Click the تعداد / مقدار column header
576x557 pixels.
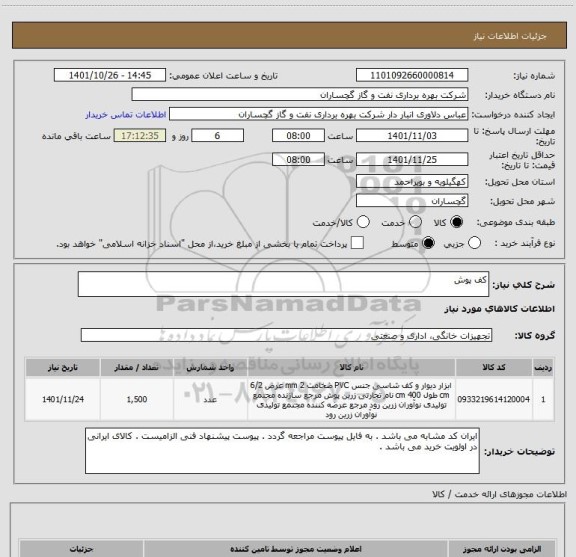point(137,367)
